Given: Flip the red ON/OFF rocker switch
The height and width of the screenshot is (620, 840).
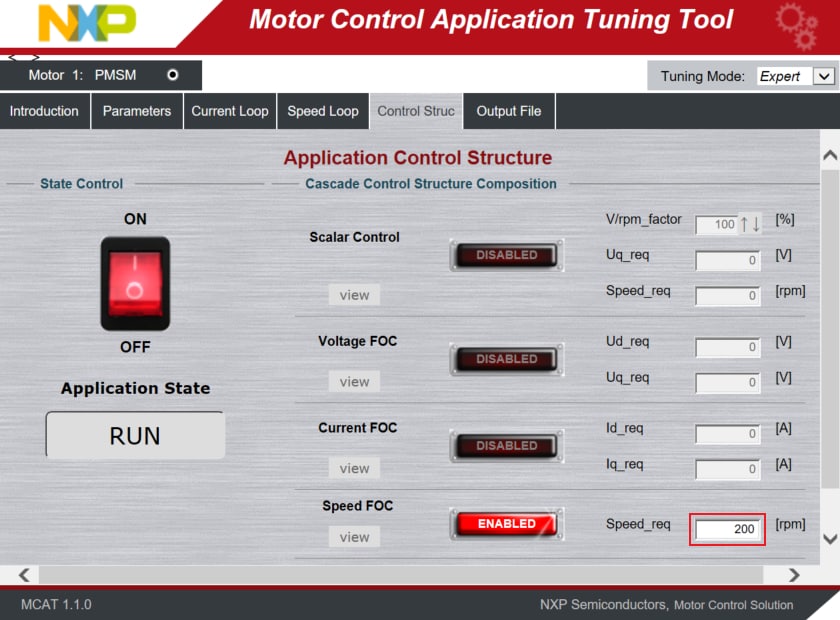Looking at the screenshot, I should click(x=135, y=283).
